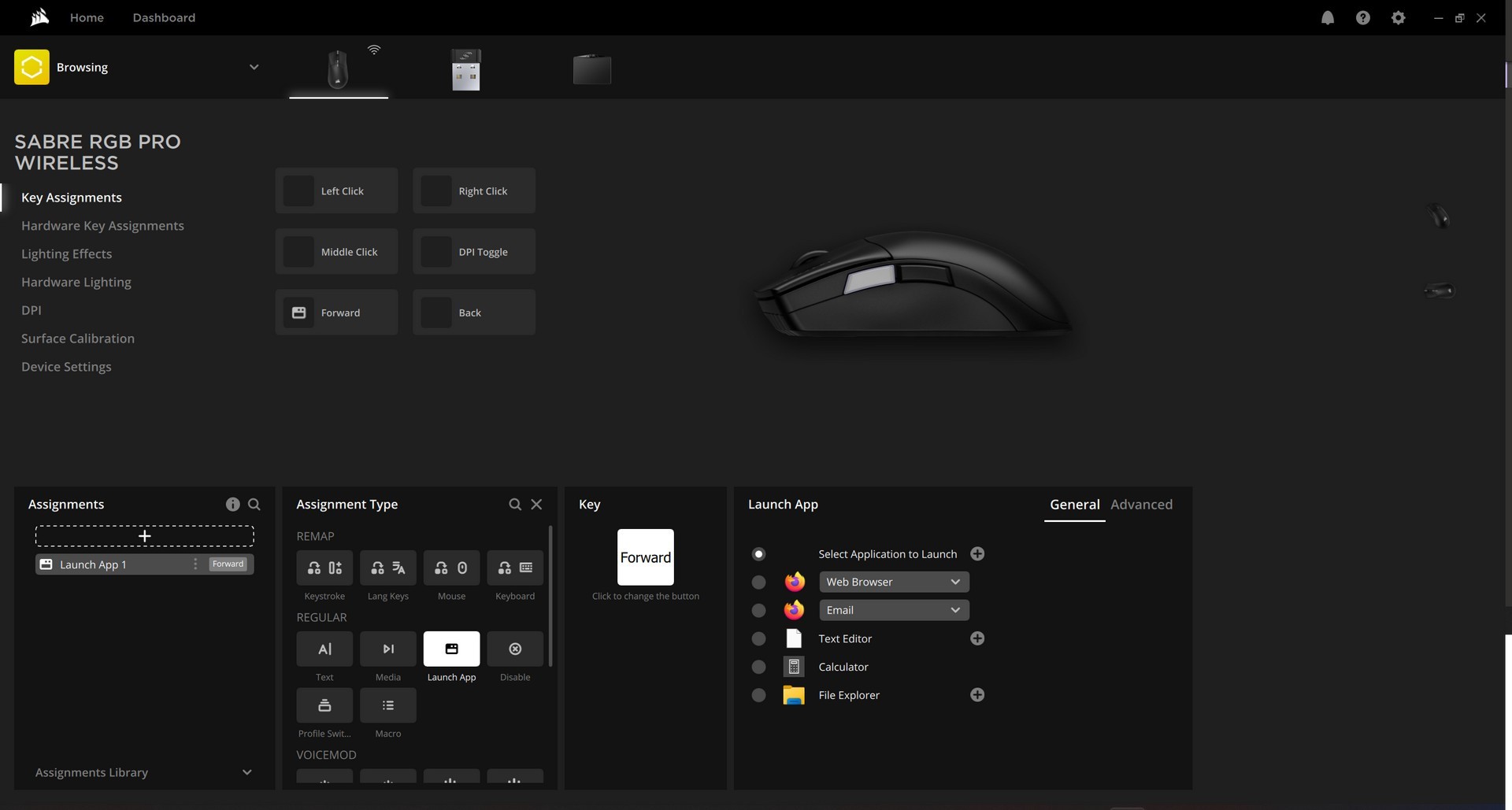1512x810 pixels.
Task: Open the DPI section
Action: pyautogui.click(x=31, y=310)
